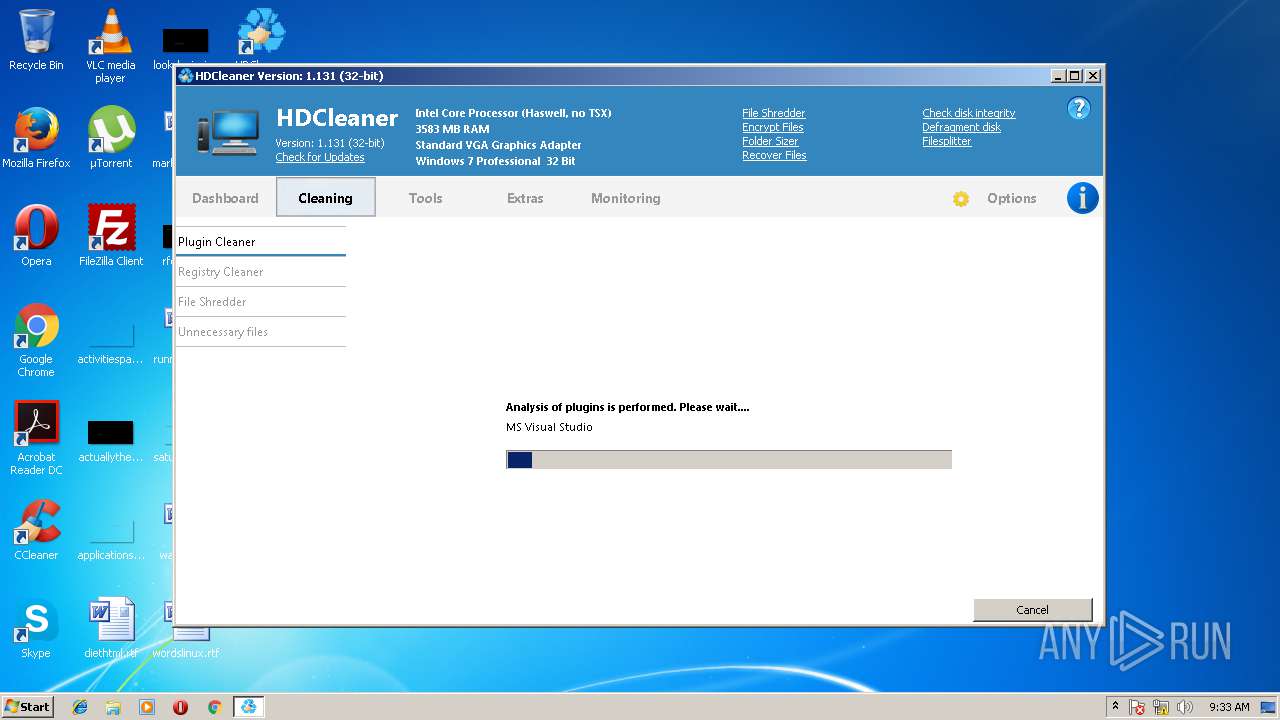Click the blue info icon

pos(1082,198)
